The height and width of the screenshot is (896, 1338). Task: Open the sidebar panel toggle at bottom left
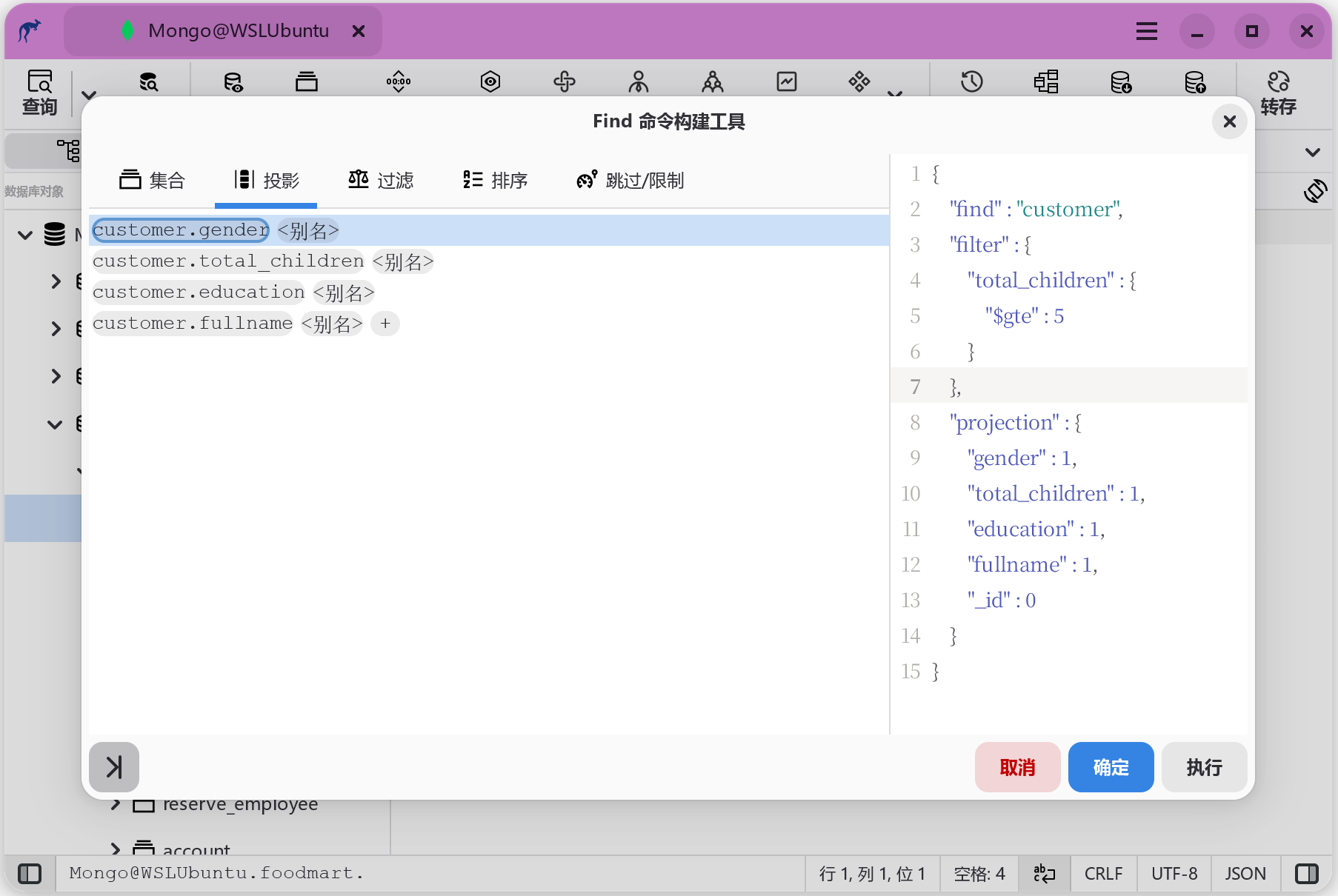coord(30,874)
